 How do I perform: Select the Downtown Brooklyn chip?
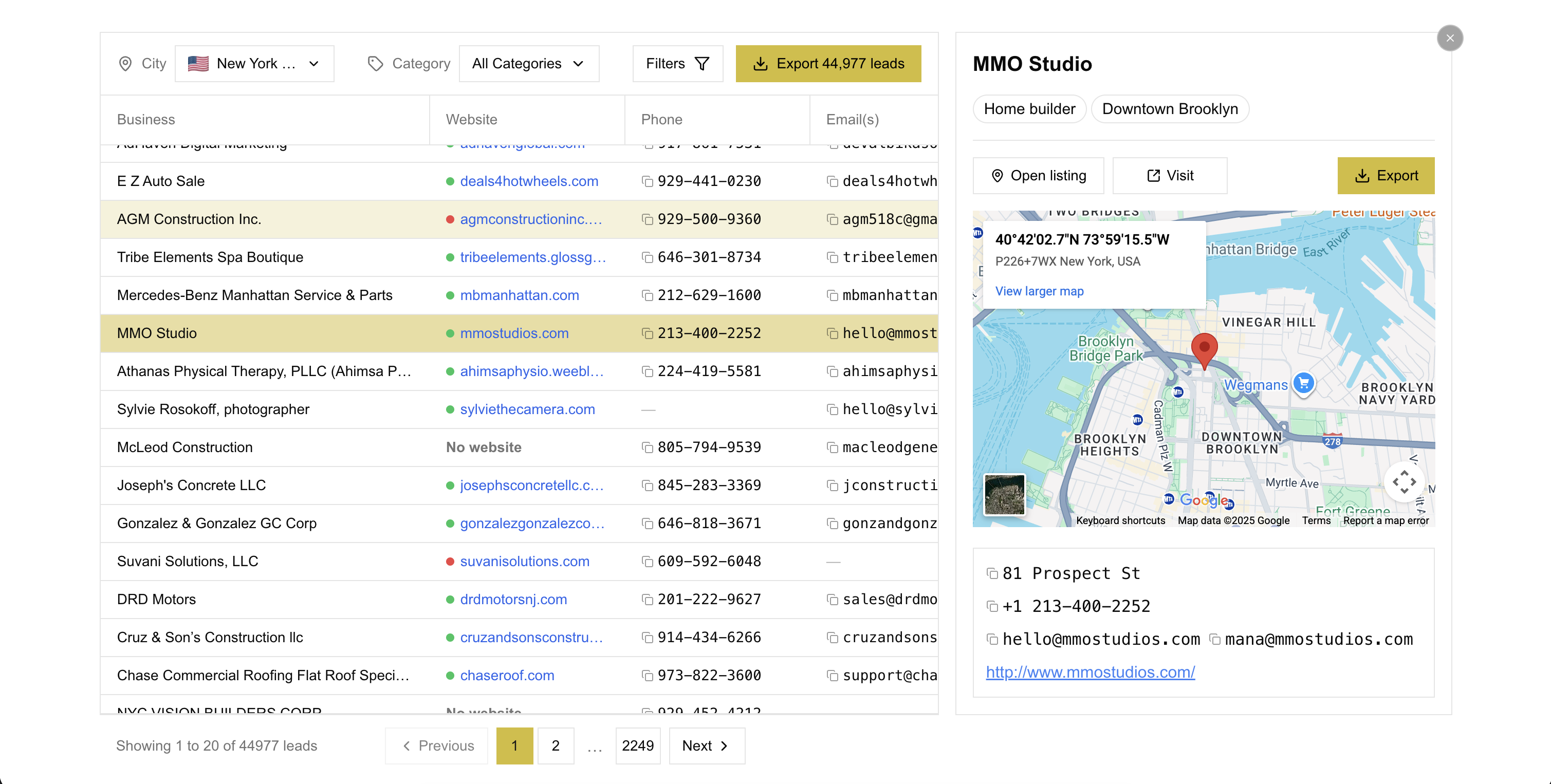[x=1170, y=109]
